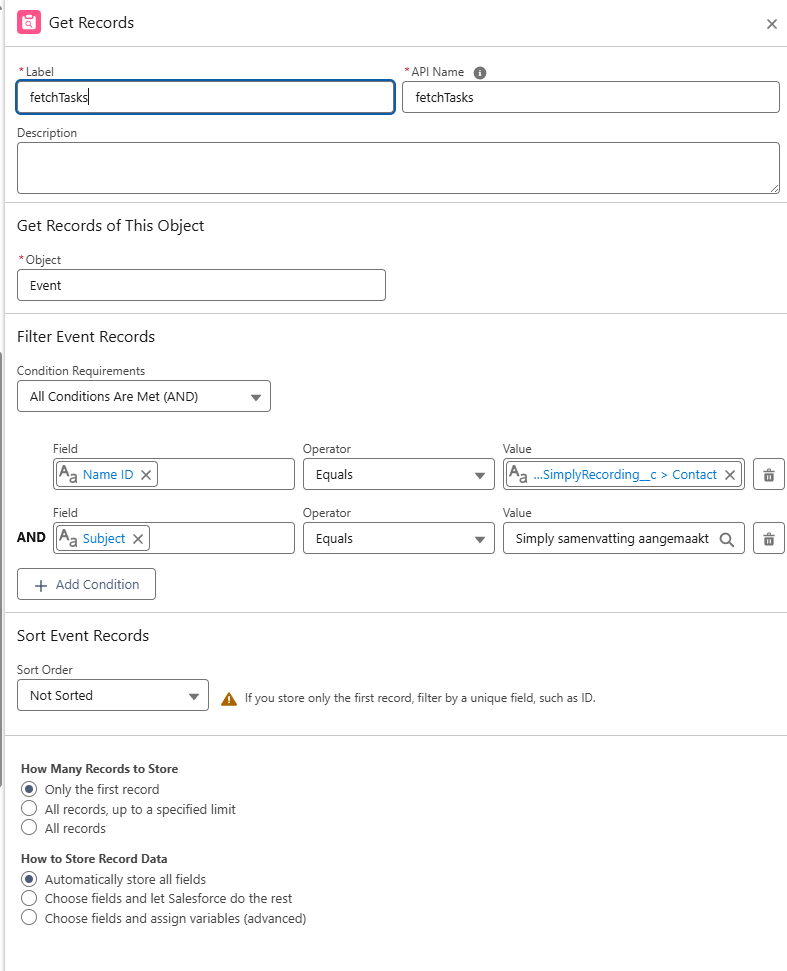The image size is (787, 971).
Task: Choose fields and assign variables (advanced)
Action: point(29,917)
